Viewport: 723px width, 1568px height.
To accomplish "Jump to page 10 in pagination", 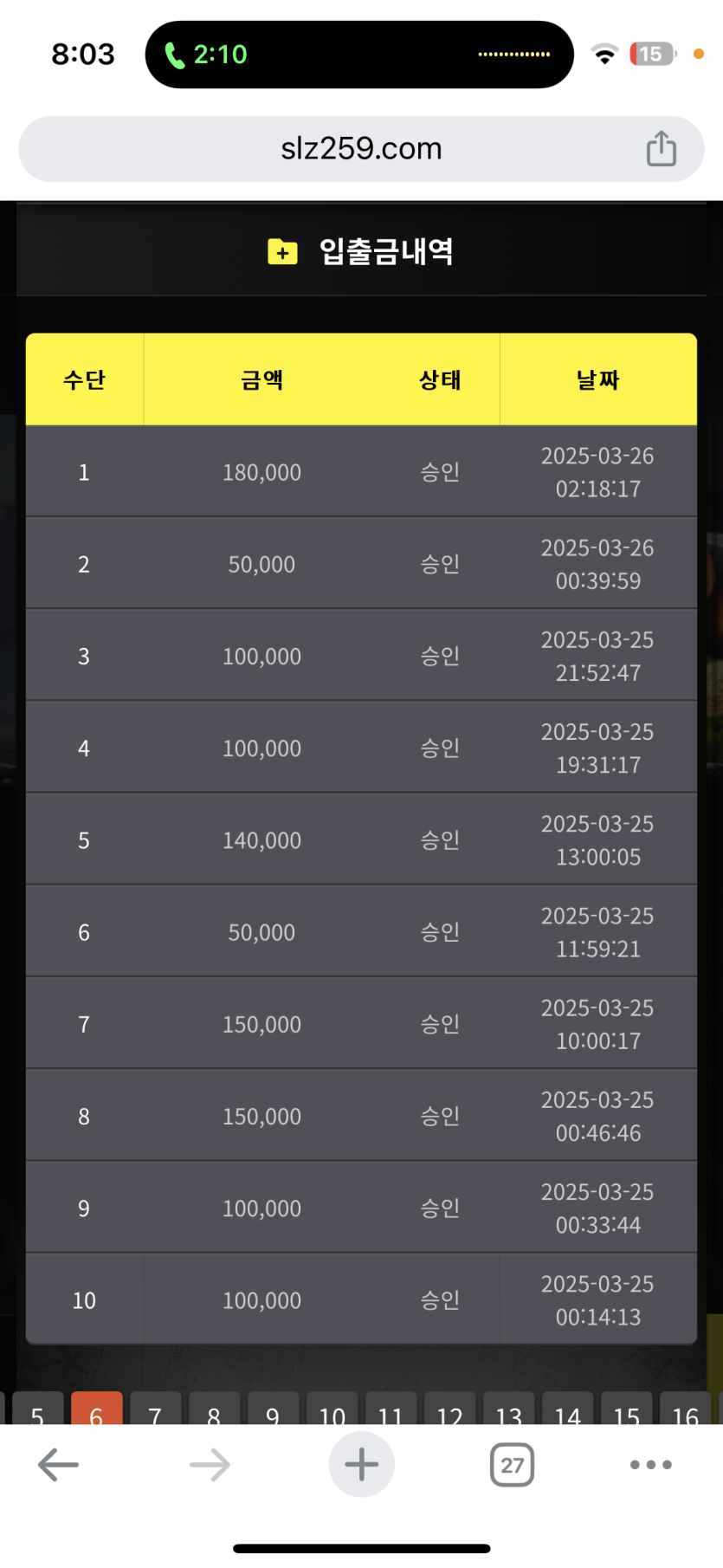I will coord(332,1409).
